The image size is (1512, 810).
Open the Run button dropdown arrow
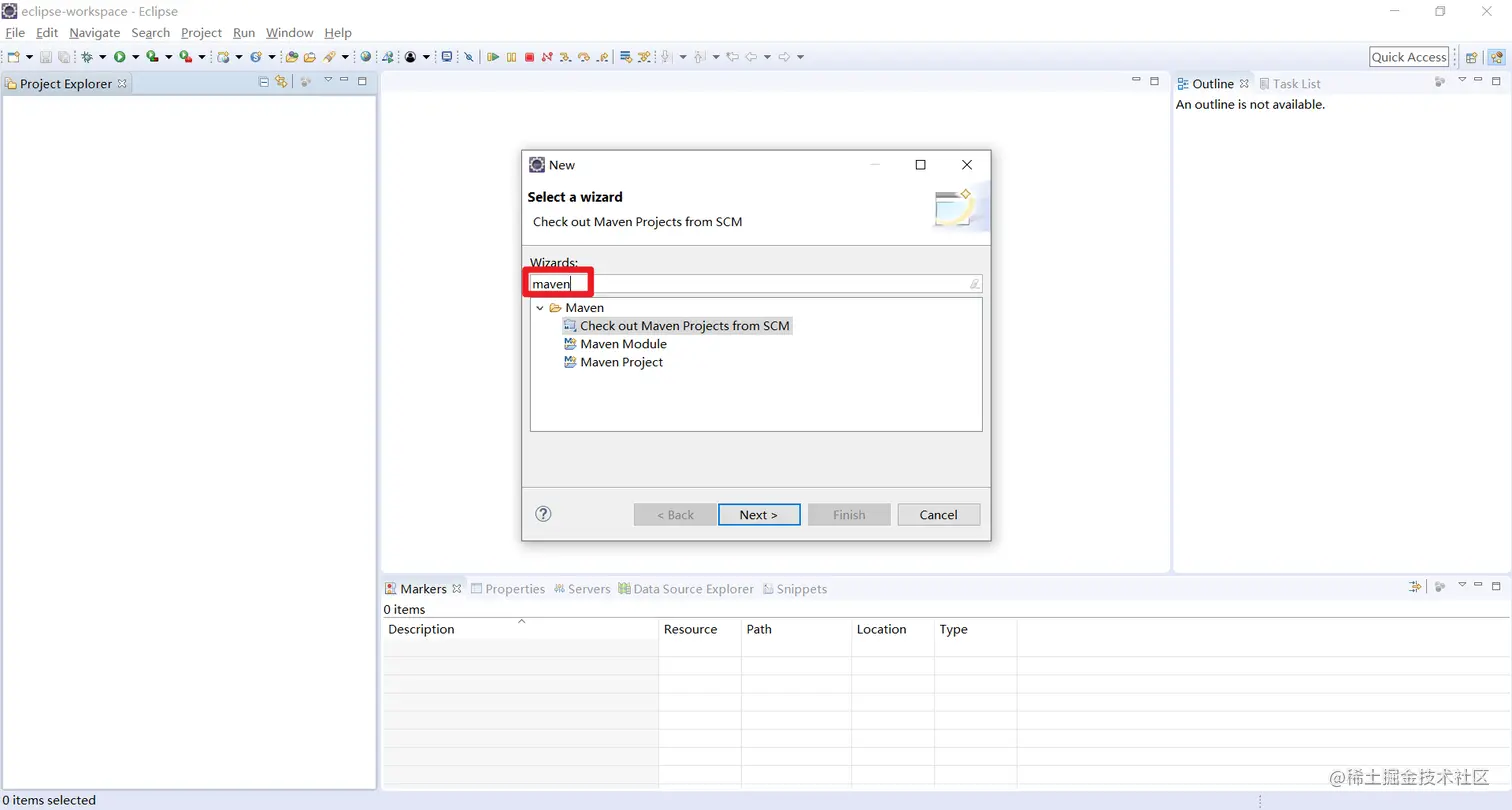click(135, 57)
